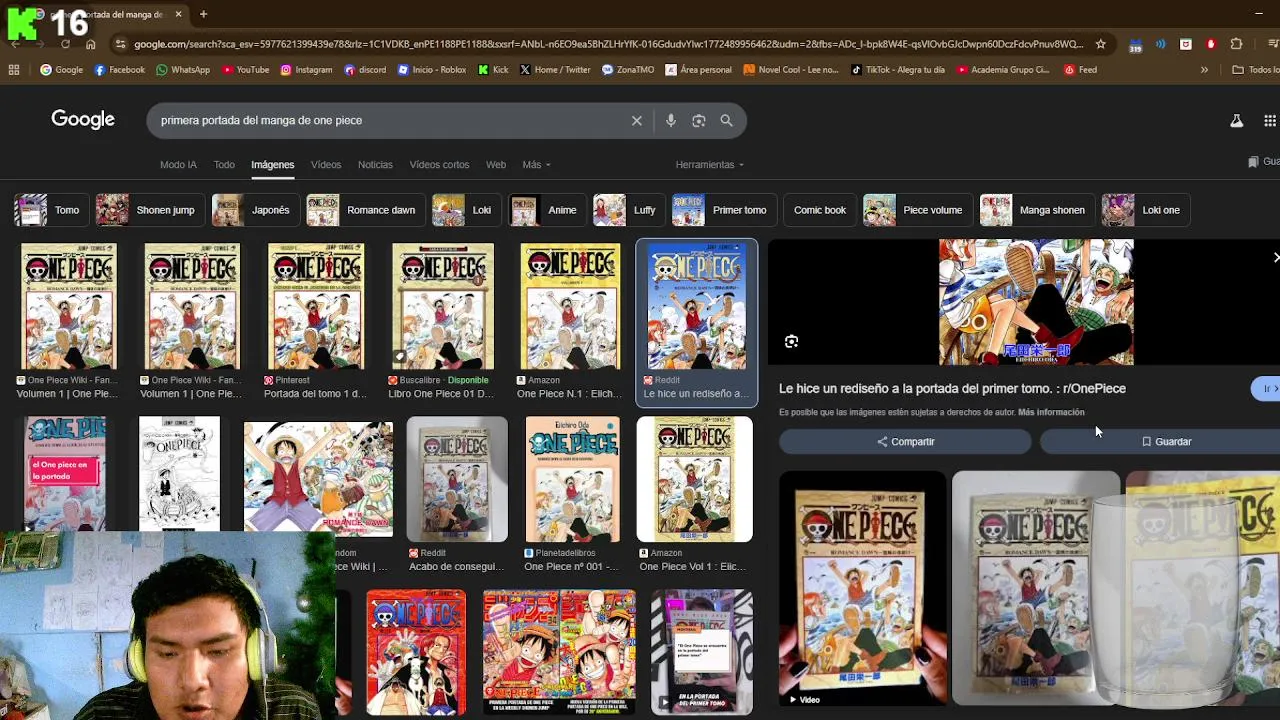The image size is (1280, 720).
Task: Click the Guardar save button
Action: 1165,441
